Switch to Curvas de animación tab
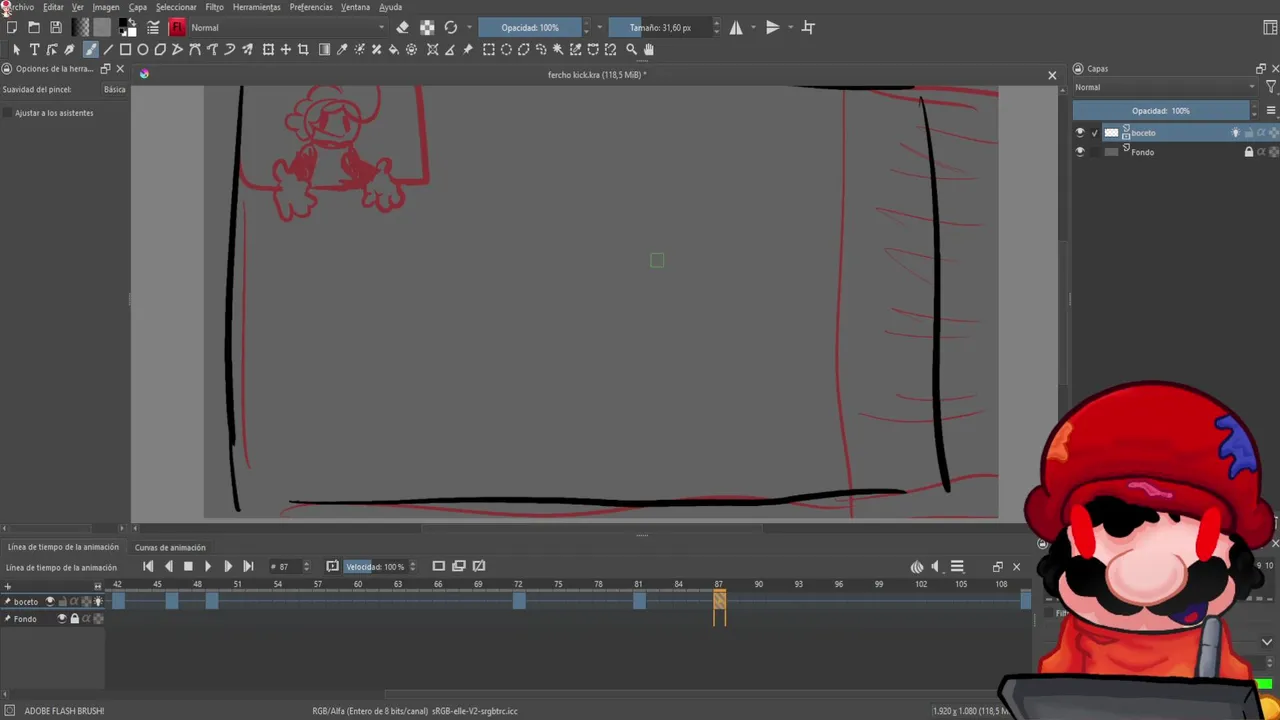 click(x=170, y=547)
